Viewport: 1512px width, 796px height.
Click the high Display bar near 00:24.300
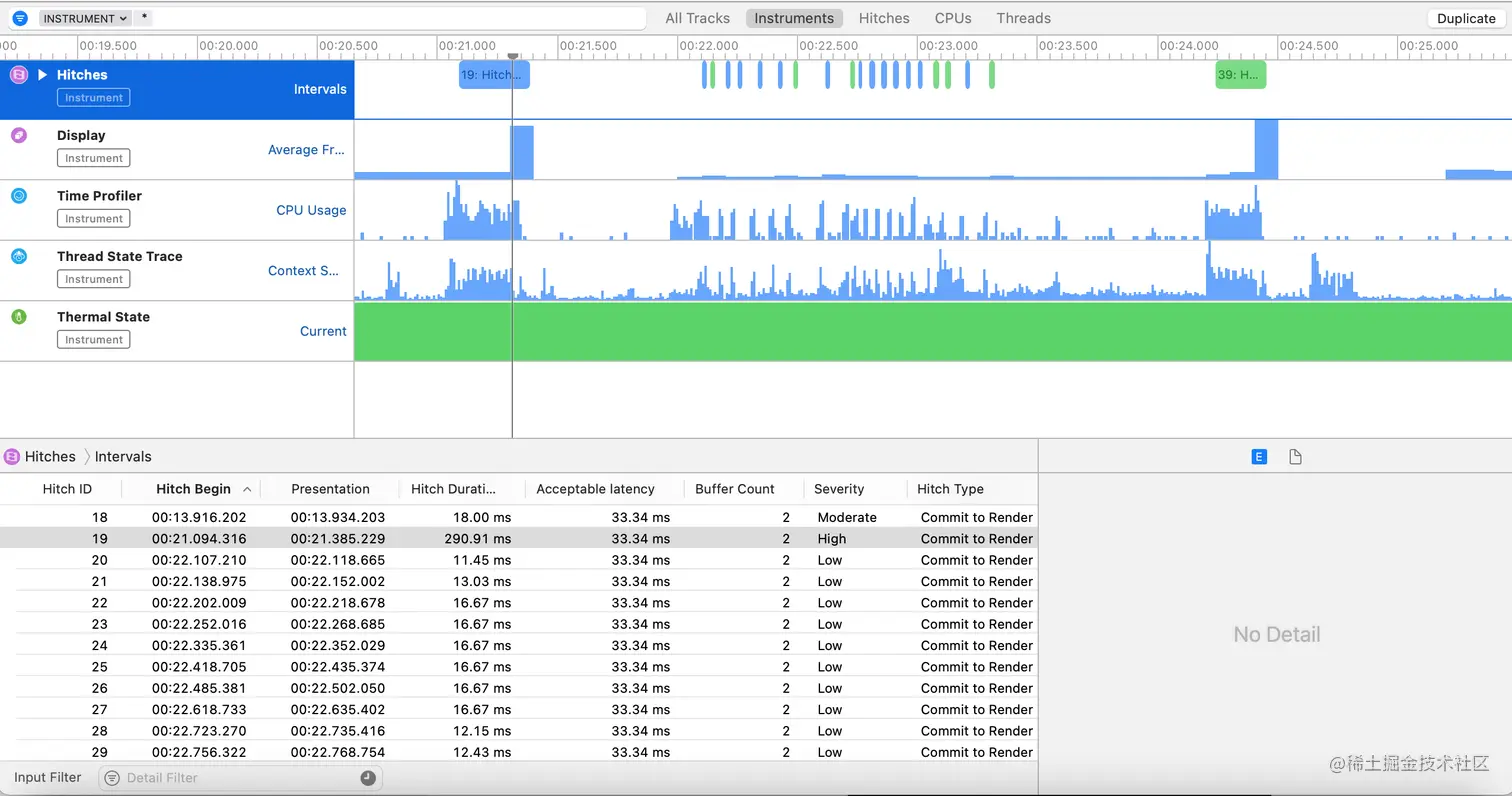pos(1266,150)
